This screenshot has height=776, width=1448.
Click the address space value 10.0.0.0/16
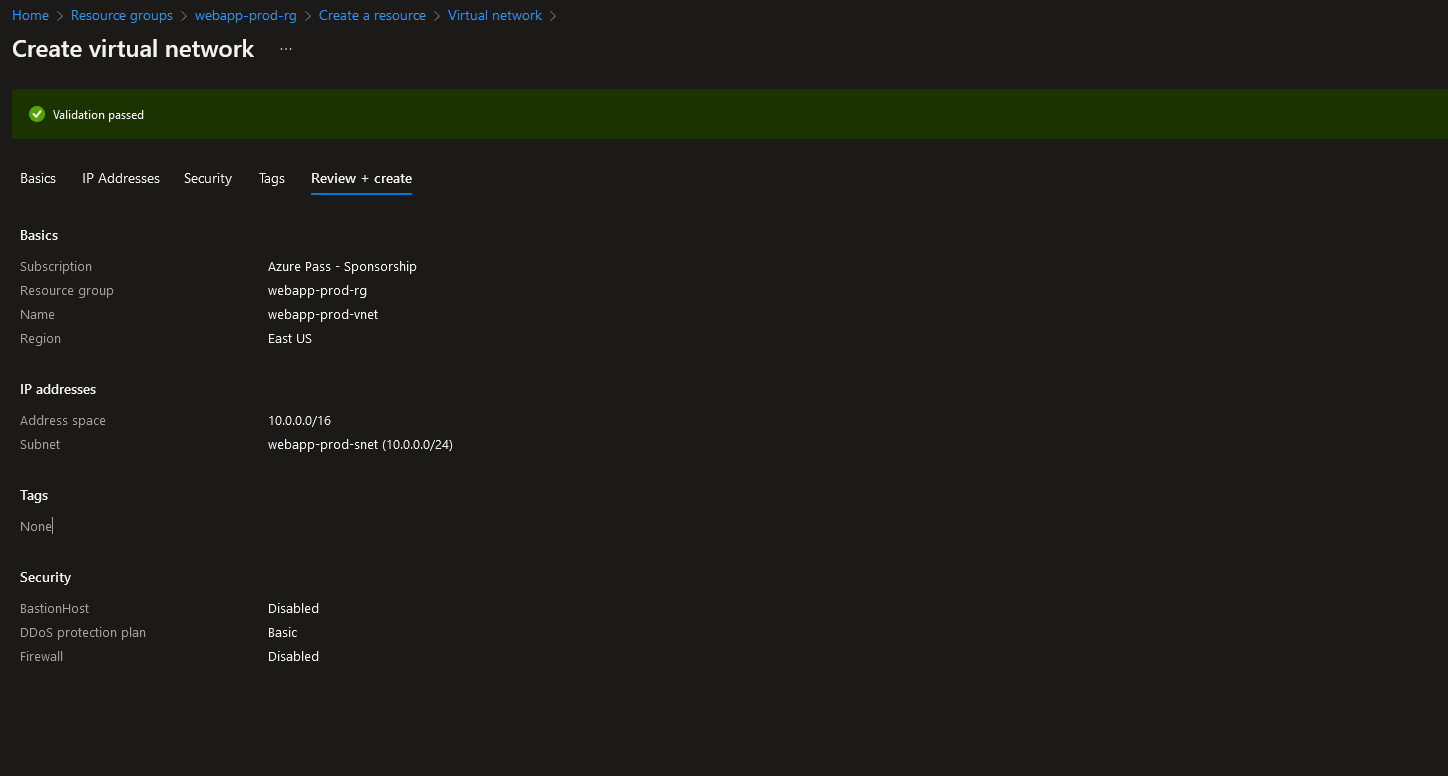(x=299, y=421)
